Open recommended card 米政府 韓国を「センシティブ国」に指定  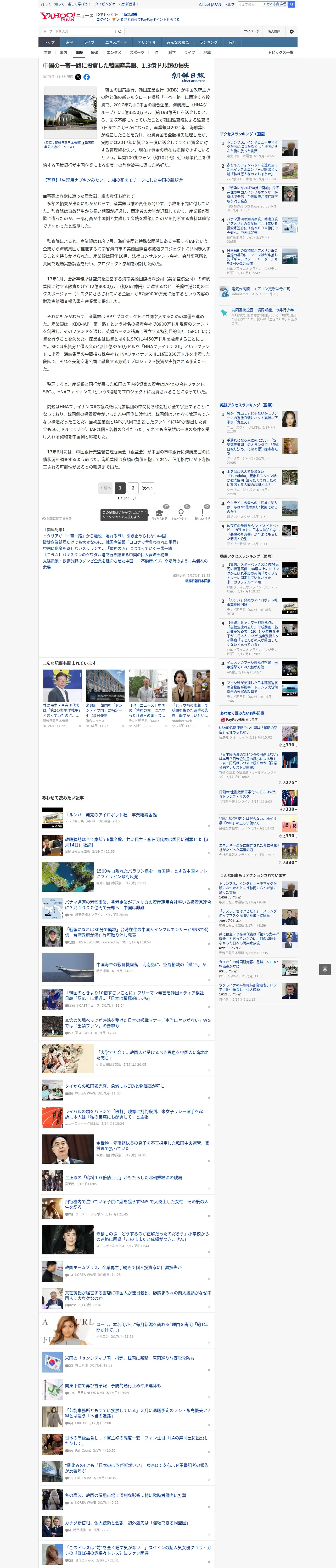pos(105,699)
